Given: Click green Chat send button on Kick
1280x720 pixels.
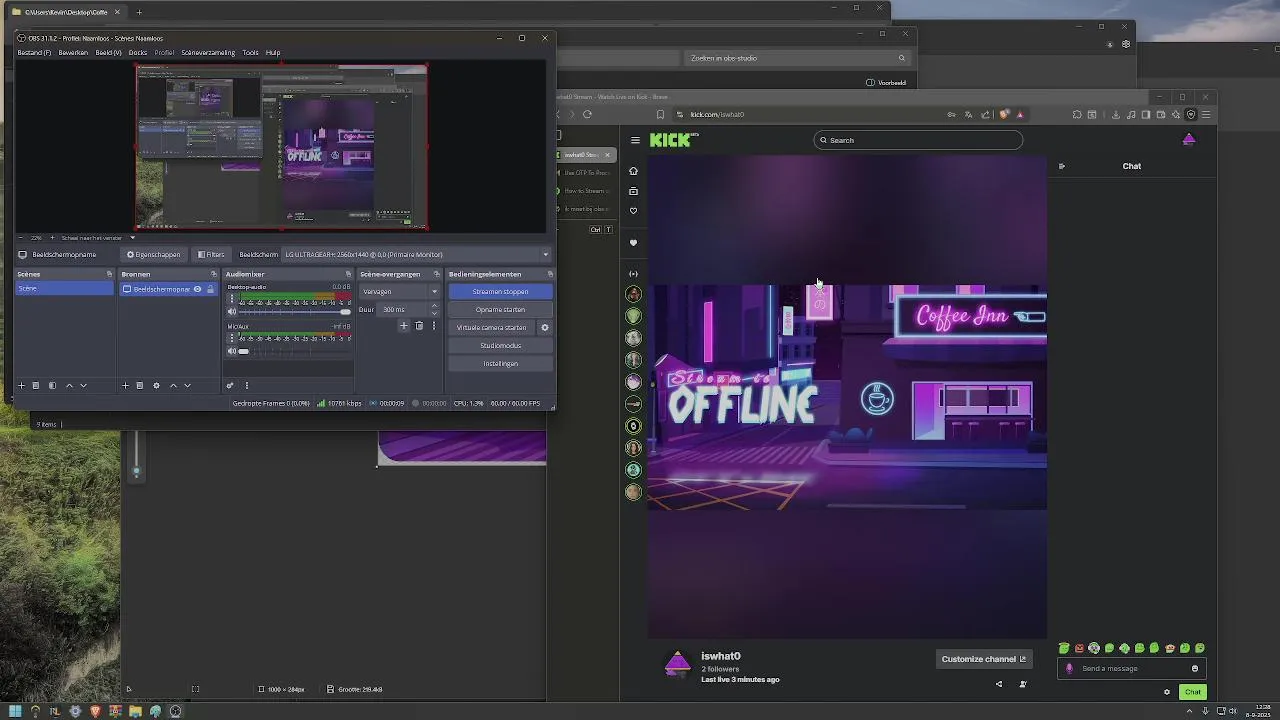Looking at the screenshot, I should pos(1193,692).
